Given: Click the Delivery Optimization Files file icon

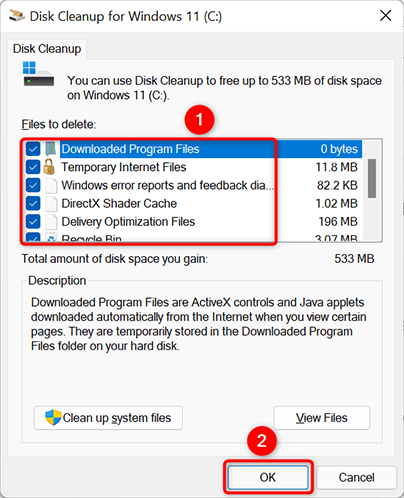Looking at the screenshot, I should (51, 221).
